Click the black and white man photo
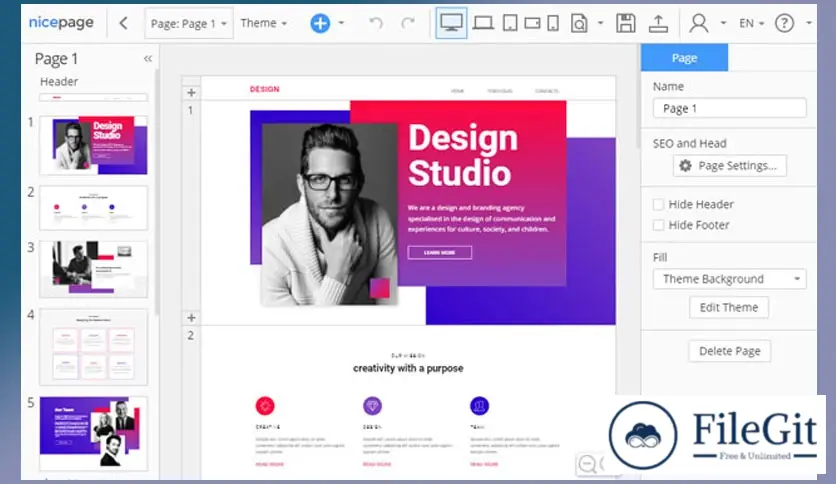 (329, 214)
